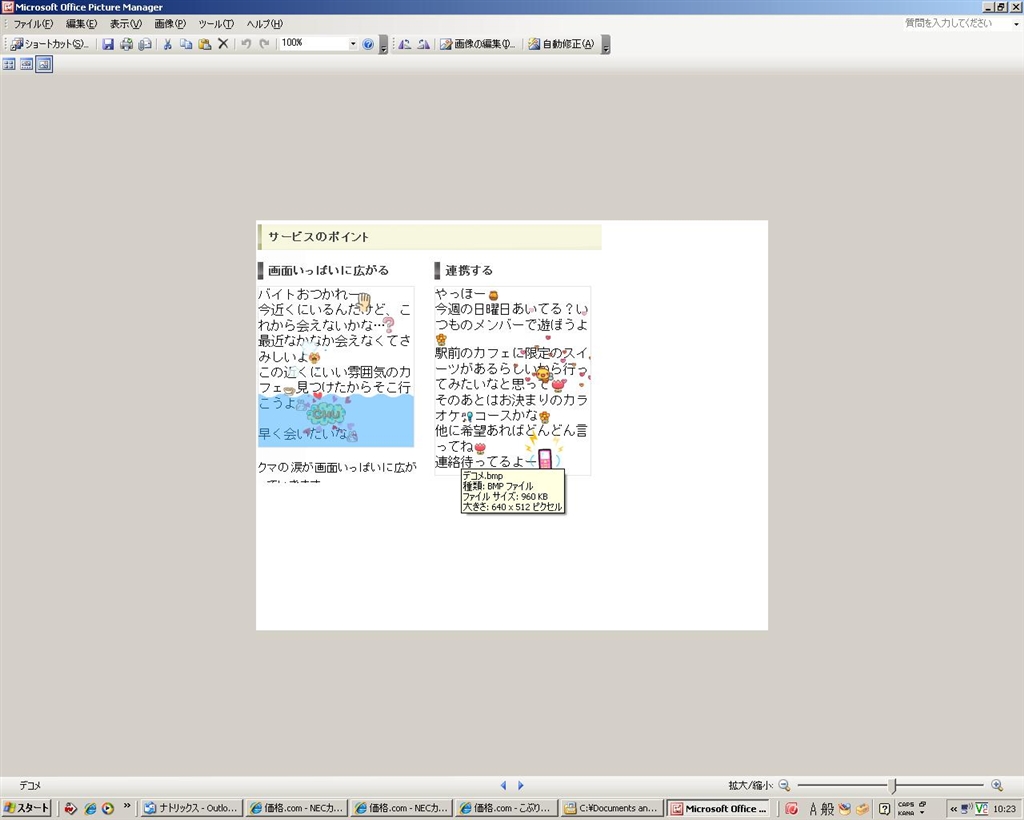This screenshot has height=820, width=1024.
Task: Click the displayed デコメ picture
Action: pos(512,425)
